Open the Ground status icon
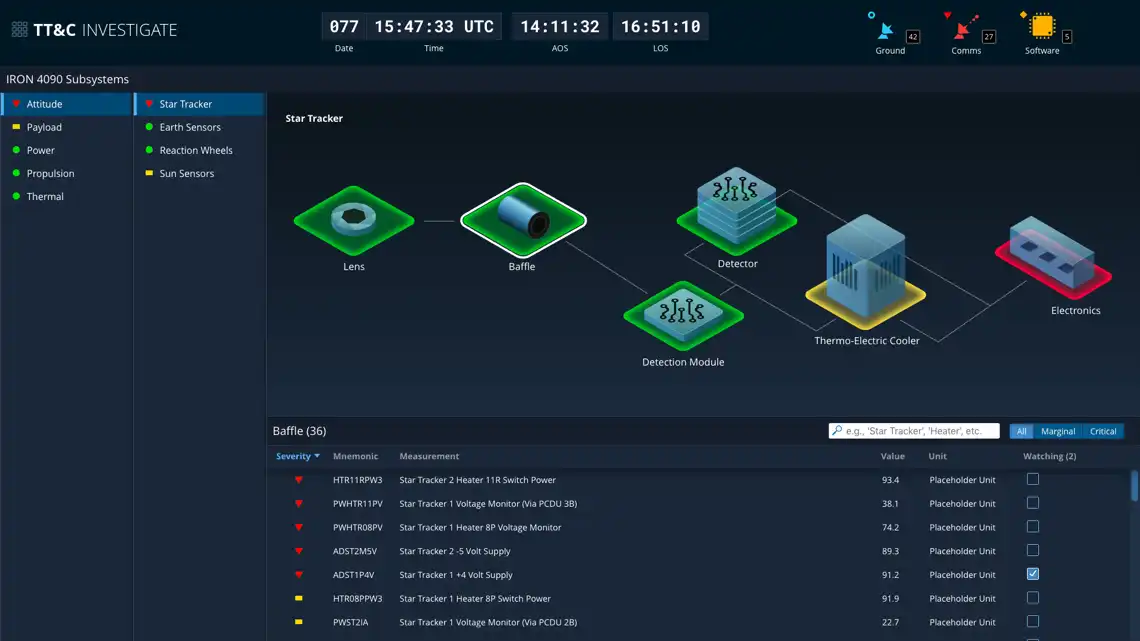 pos(885,30)
